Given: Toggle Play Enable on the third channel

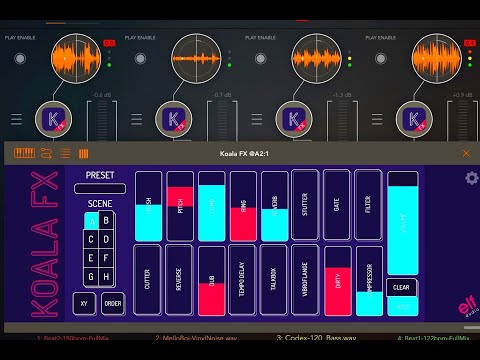Looking at the screenshot, I should [x=261, y=59].
